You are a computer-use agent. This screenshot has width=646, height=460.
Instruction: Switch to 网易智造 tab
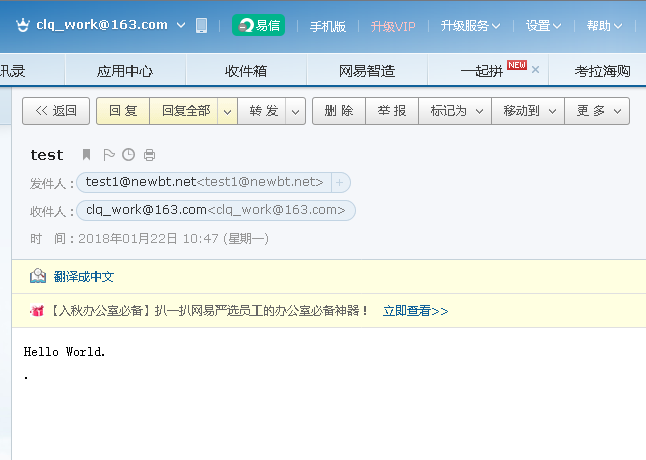click(x=367, y=71)
